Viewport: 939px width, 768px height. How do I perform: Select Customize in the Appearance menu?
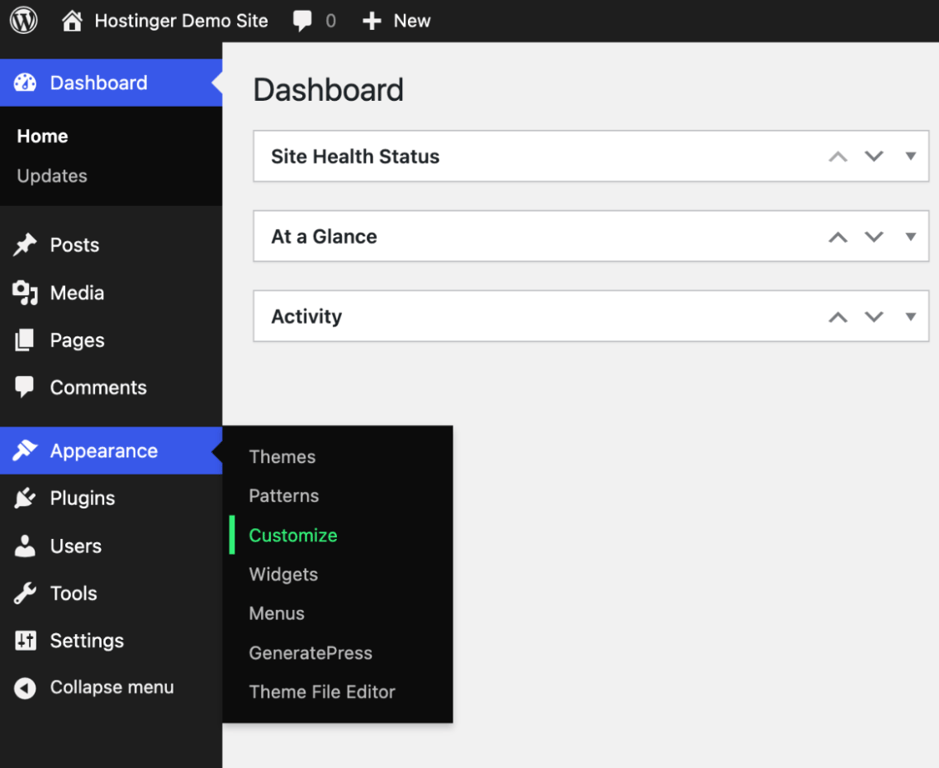pyautogui.click(x=292, y=535)
